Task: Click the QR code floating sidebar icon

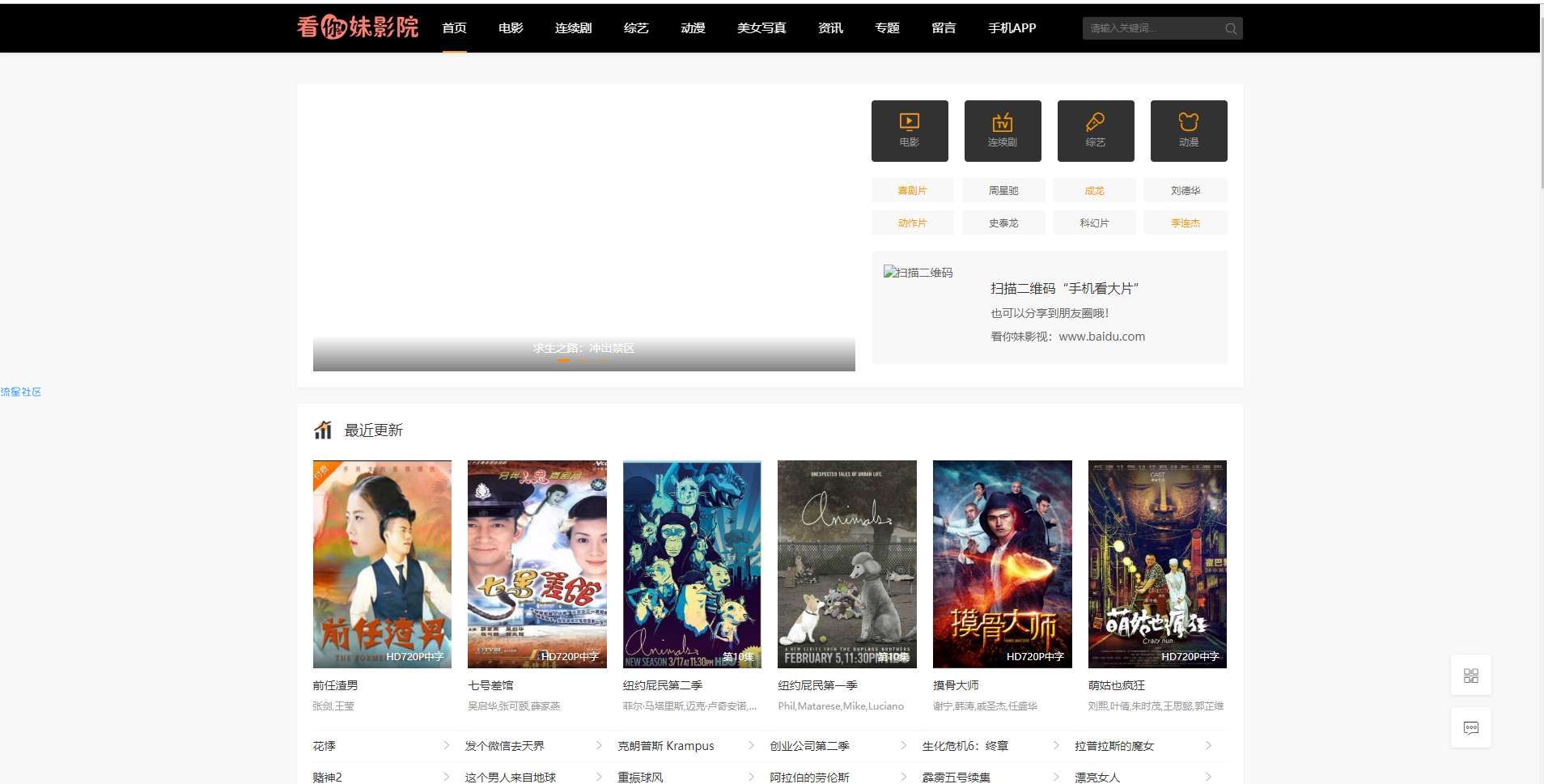Action: coord(1471,676)
